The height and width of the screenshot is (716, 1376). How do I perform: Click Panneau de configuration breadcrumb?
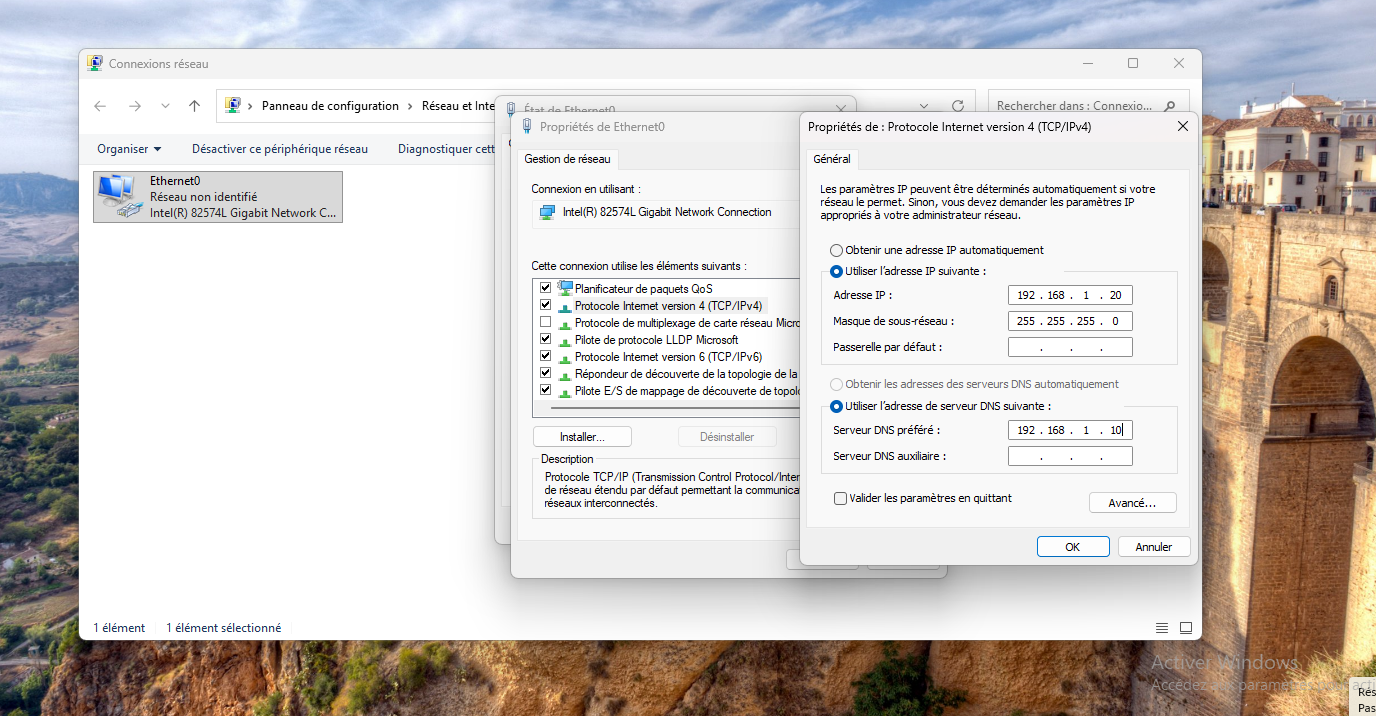[x=330, y=106]
